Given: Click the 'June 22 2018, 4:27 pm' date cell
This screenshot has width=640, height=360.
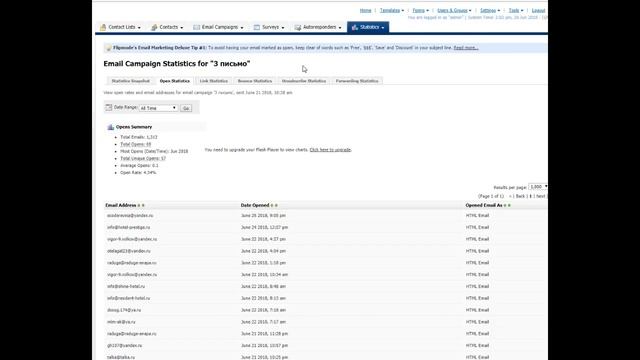Looking at the screenshot, I should (x=263, y=239).
